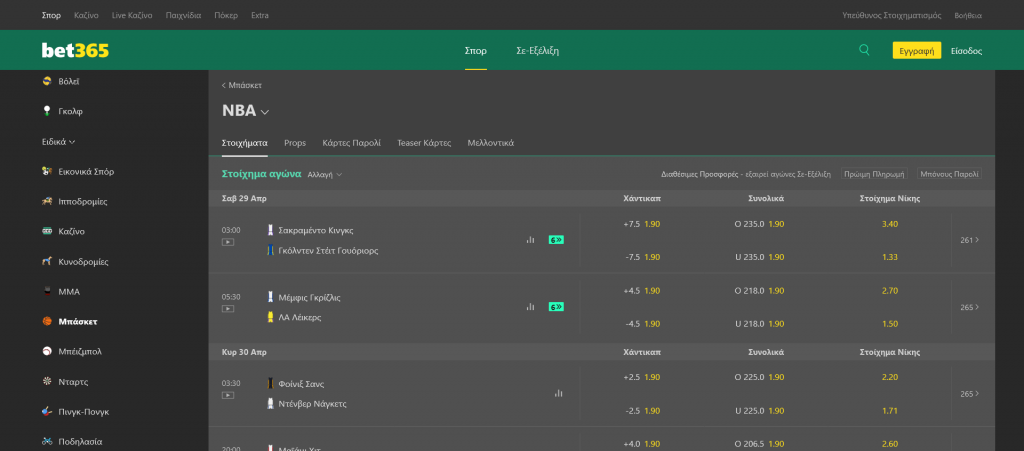Expand Ειδικά section in sidebar

pos(58,142)
